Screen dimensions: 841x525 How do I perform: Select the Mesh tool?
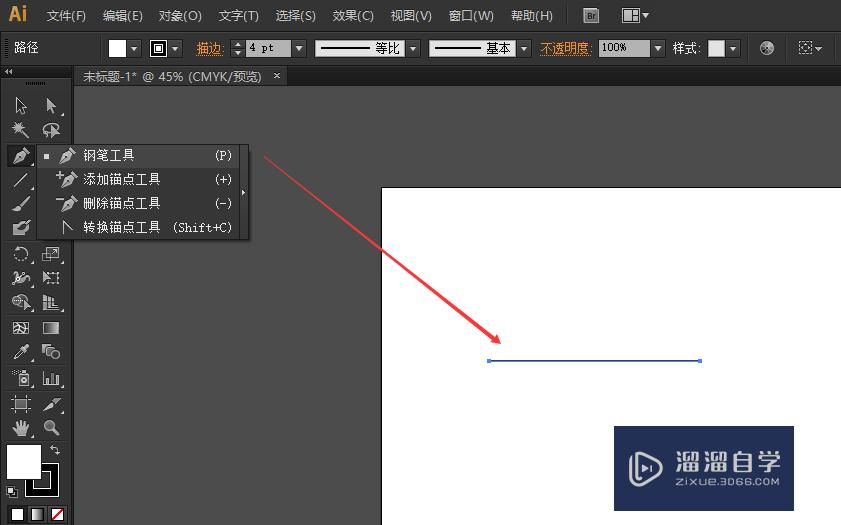pyautogui.click(x=21, y=328)
